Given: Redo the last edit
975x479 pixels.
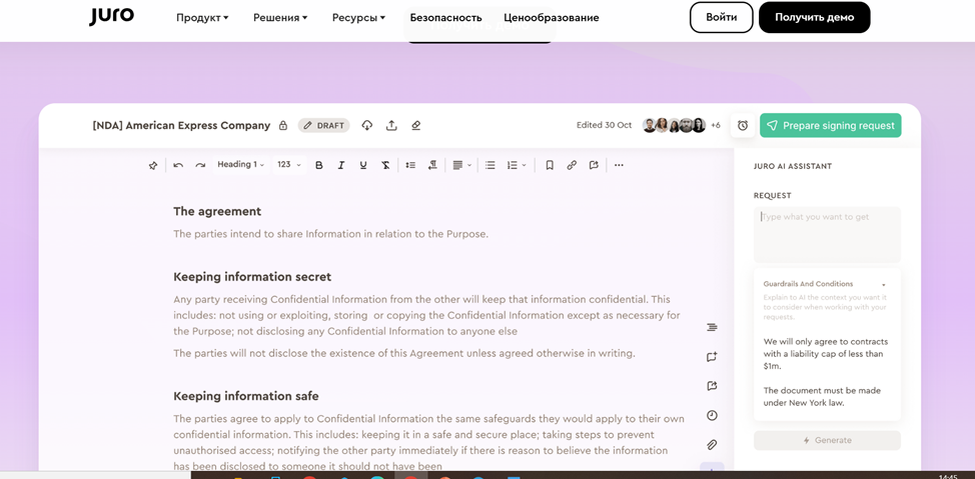Looking at the screenshot, I should point(200,165).
